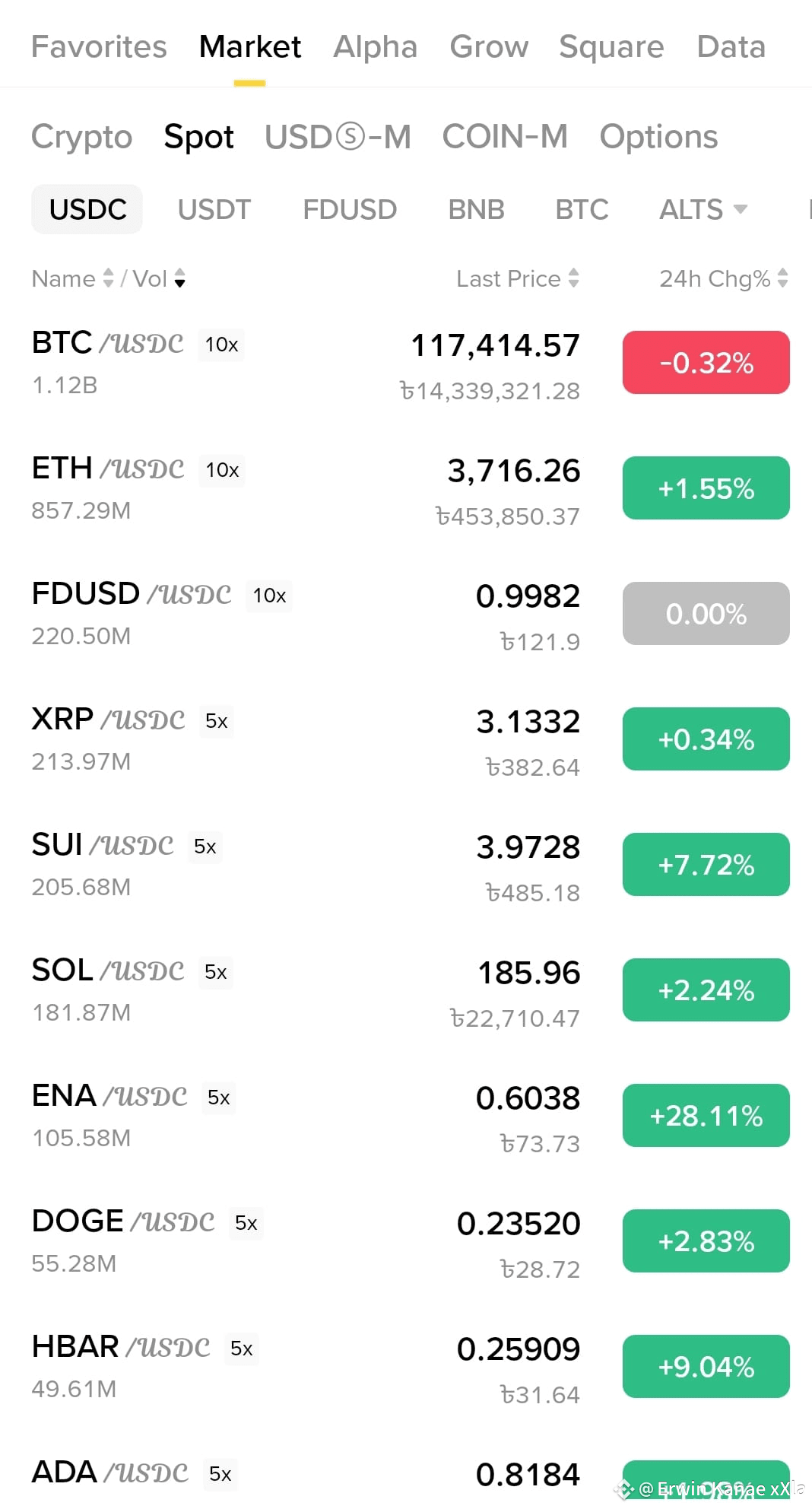Sort by 24h Chg%
The width and height of the screenshot is (812, 1509).
coord(724,279)
